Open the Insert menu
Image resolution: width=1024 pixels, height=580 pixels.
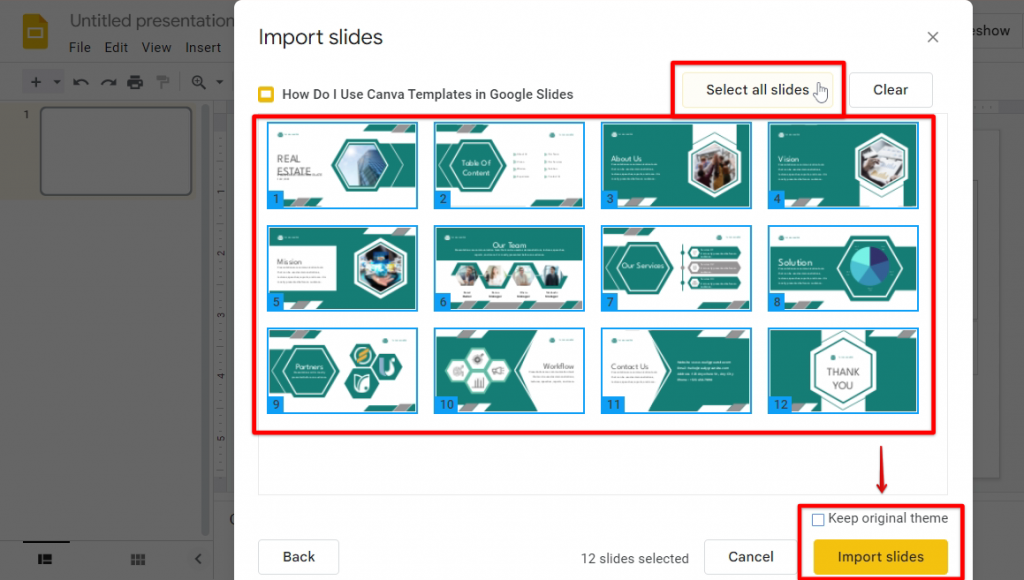[204, 47]
